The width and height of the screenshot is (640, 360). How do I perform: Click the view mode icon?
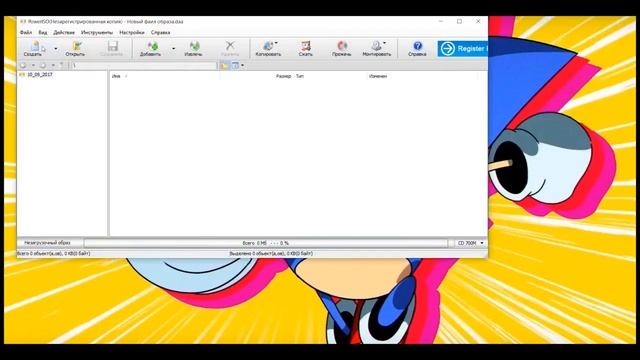236,65
